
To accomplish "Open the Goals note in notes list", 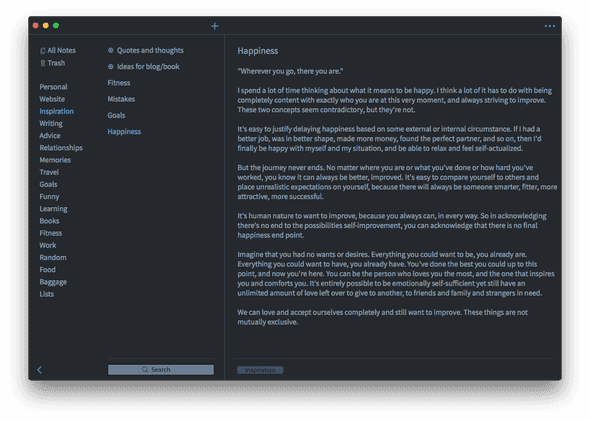I will point(116,115).
